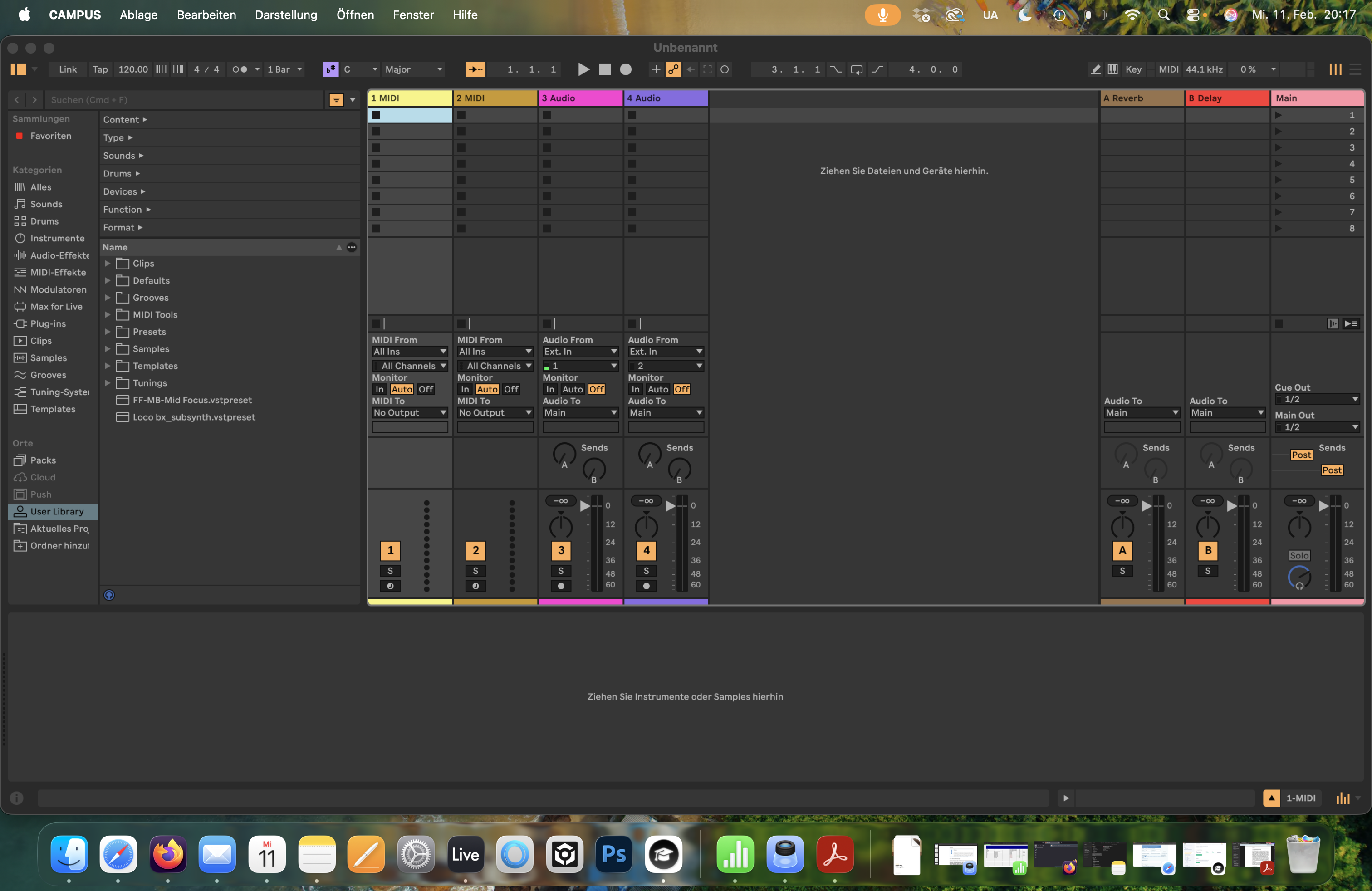
Task: Expand the Samples folder in the browser
Action: point(107,349)
